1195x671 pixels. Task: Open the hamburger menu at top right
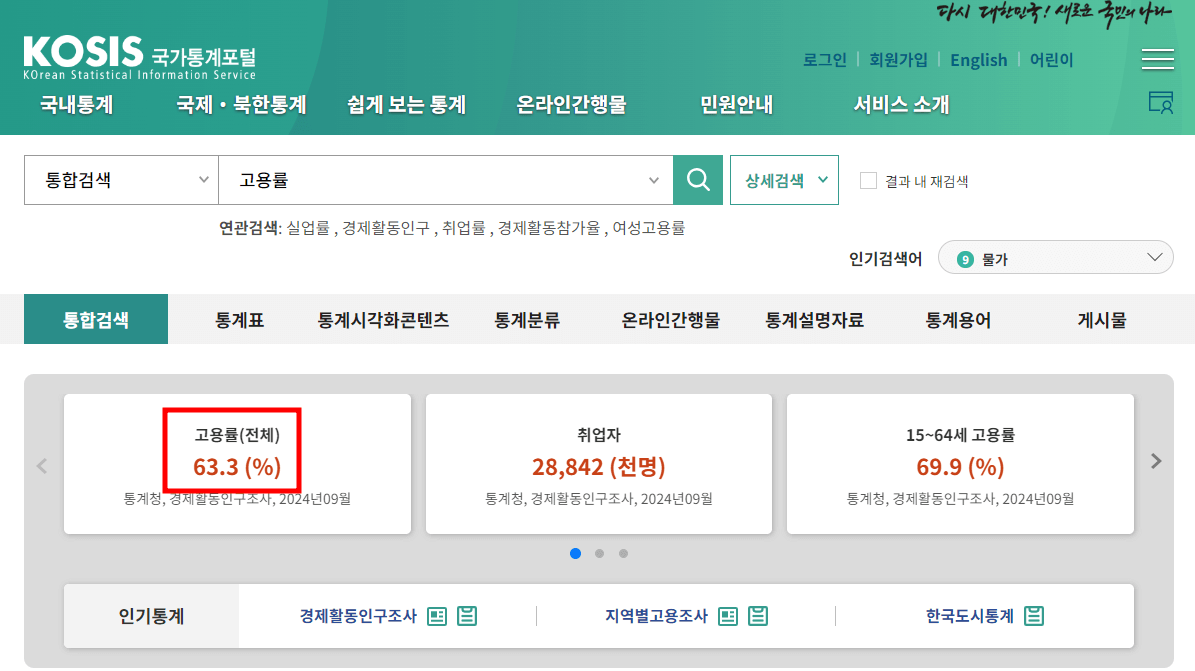(1157, 59)
